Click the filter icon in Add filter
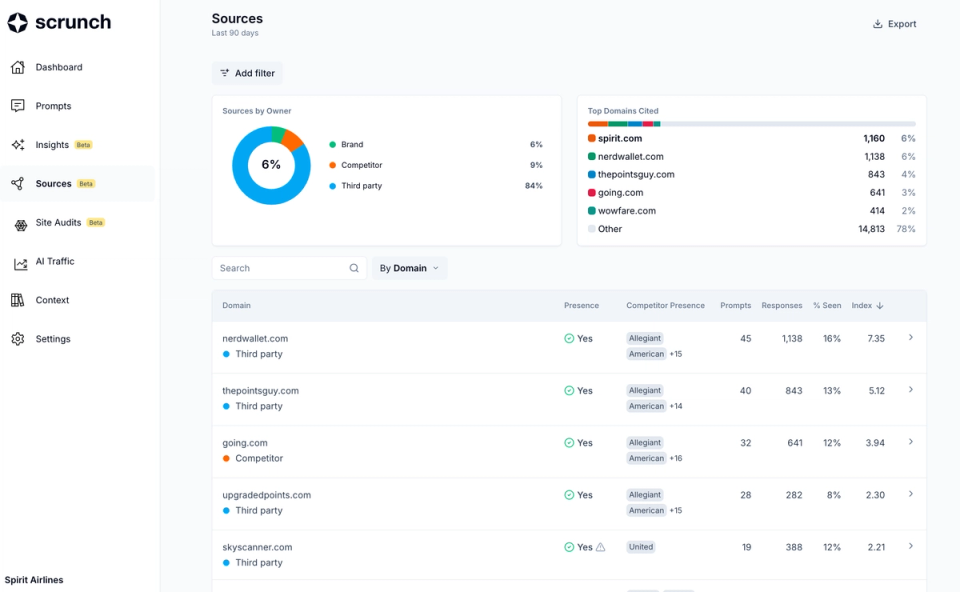 point(225,73)
